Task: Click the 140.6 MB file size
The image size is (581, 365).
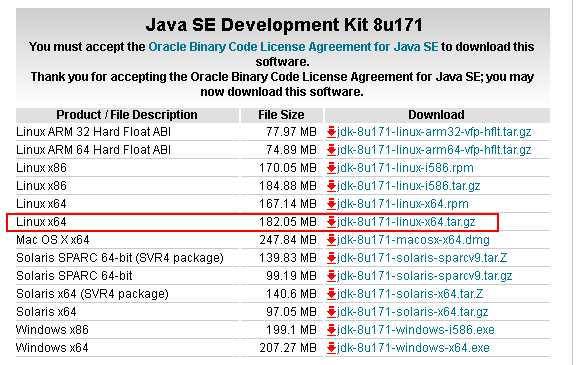Action: click(291, 294)
